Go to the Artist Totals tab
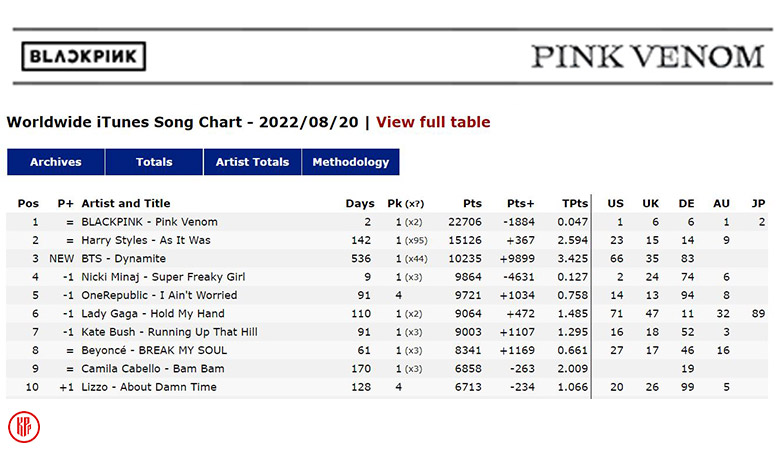The width and height of the screenshot is (784, 450). 252,162
